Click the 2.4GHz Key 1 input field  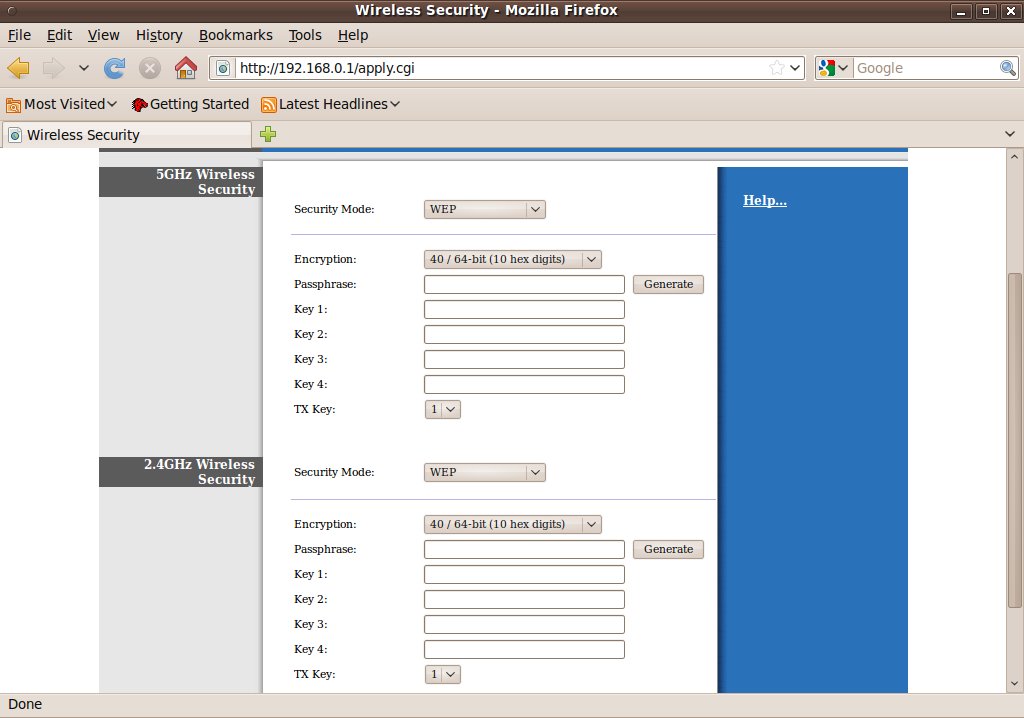tap(524, 574)
